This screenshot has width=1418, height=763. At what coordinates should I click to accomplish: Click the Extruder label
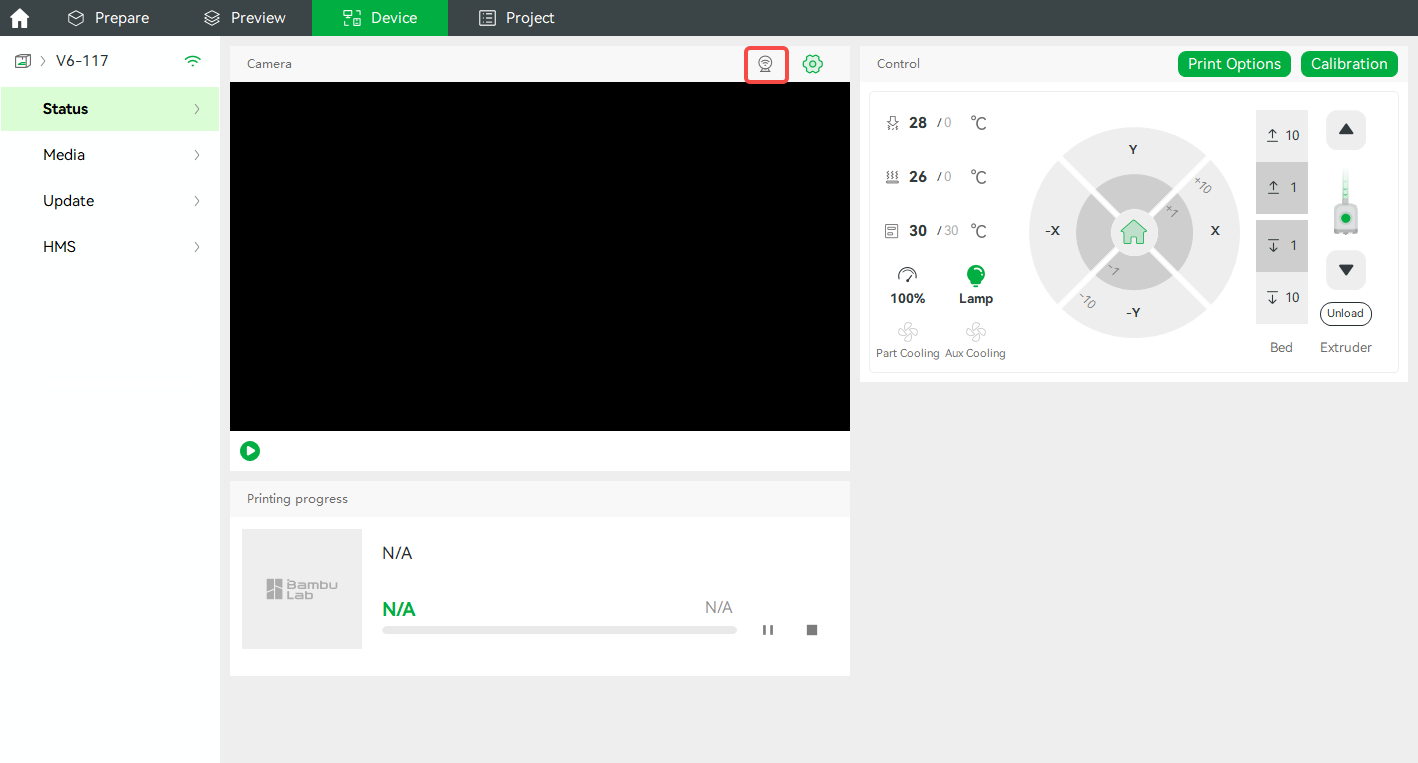1346,348
